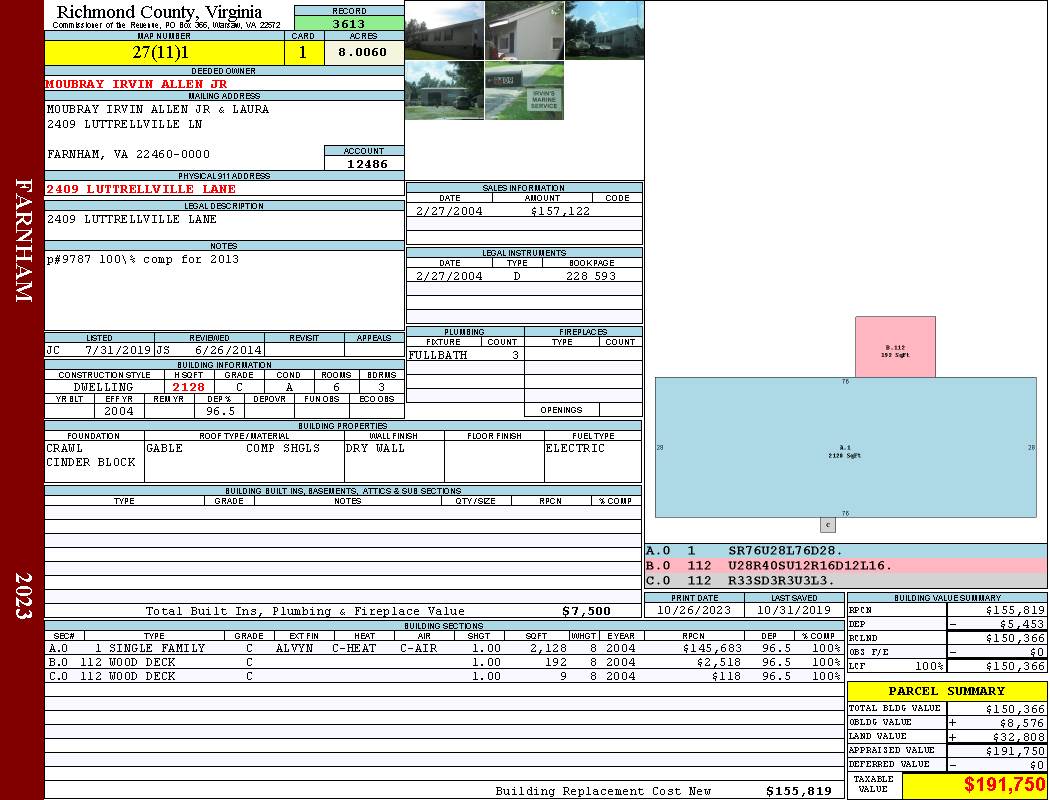1050x800 pixels.
Task: Click the green record number 3613
Action: (349, 24)
